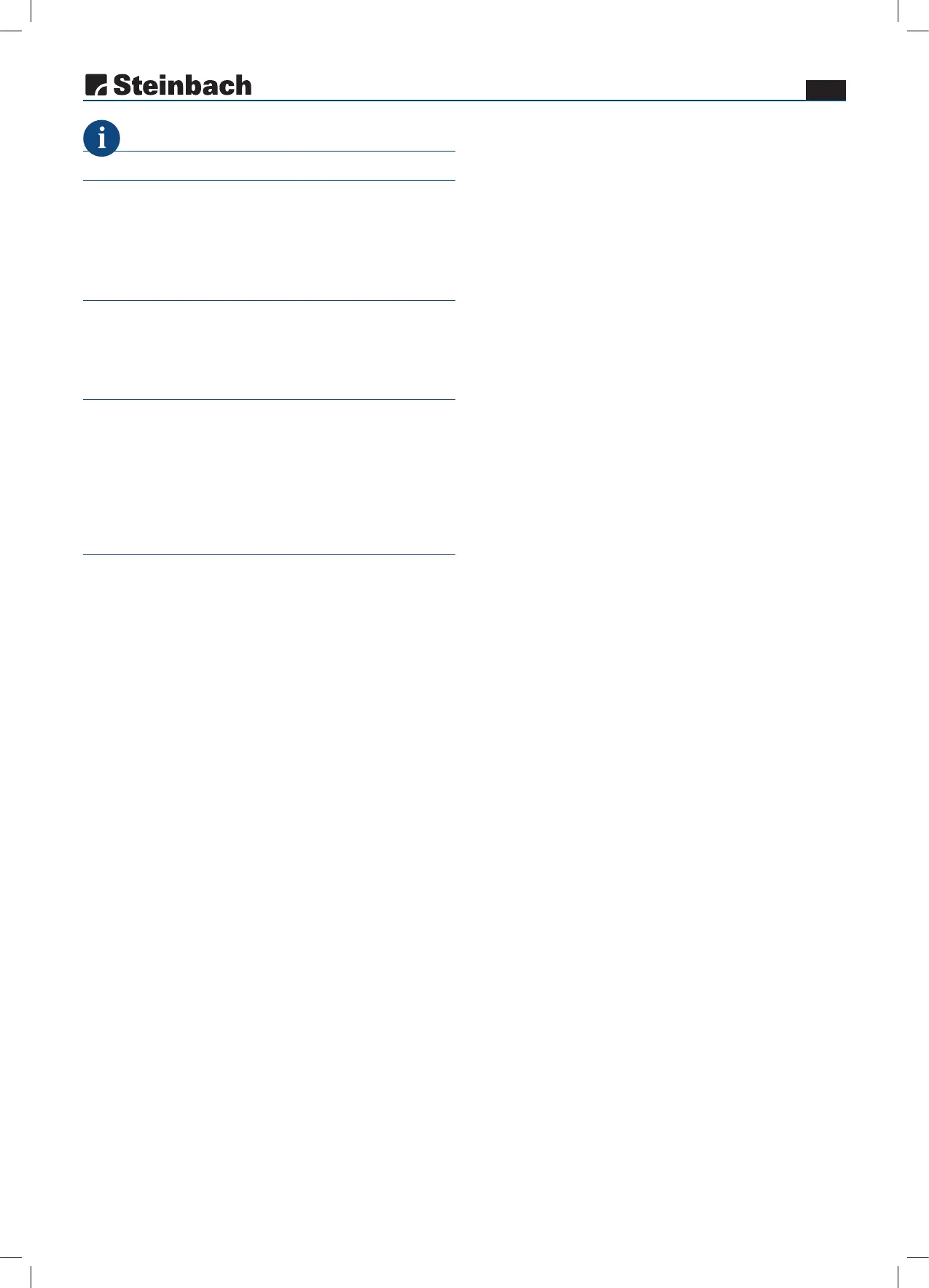The image size is (929, 1288).
Task: Click the third blue separator line in left column
Action: [269, 300]
